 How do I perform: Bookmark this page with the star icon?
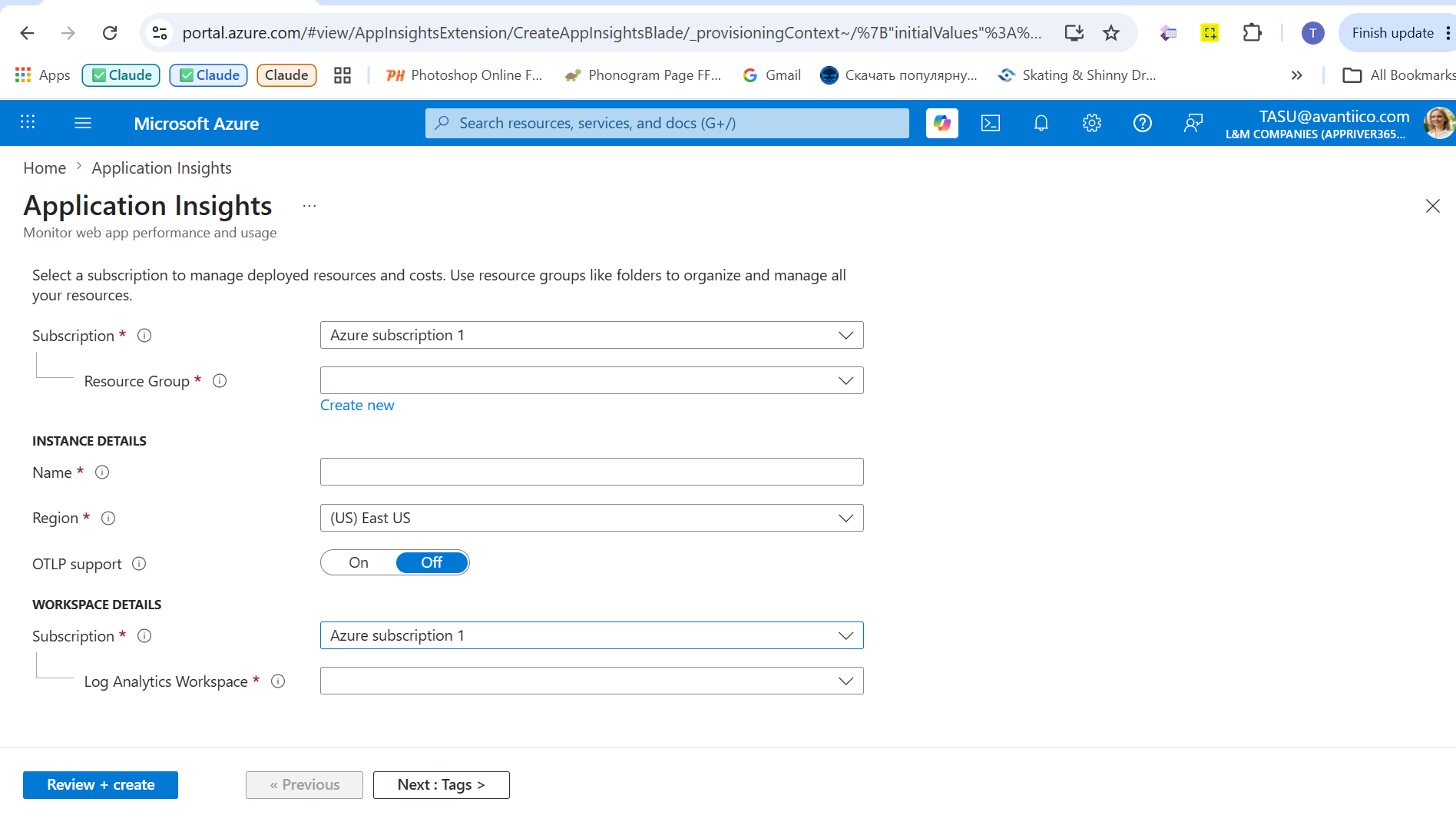(x=1111, y=32)
